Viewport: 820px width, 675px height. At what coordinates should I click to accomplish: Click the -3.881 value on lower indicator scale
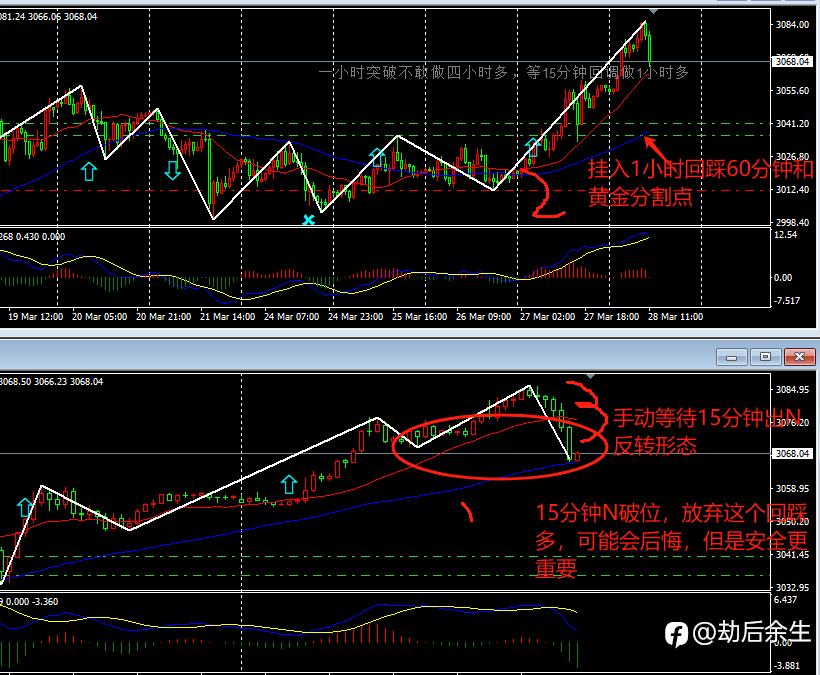click(x=787, y=666)
